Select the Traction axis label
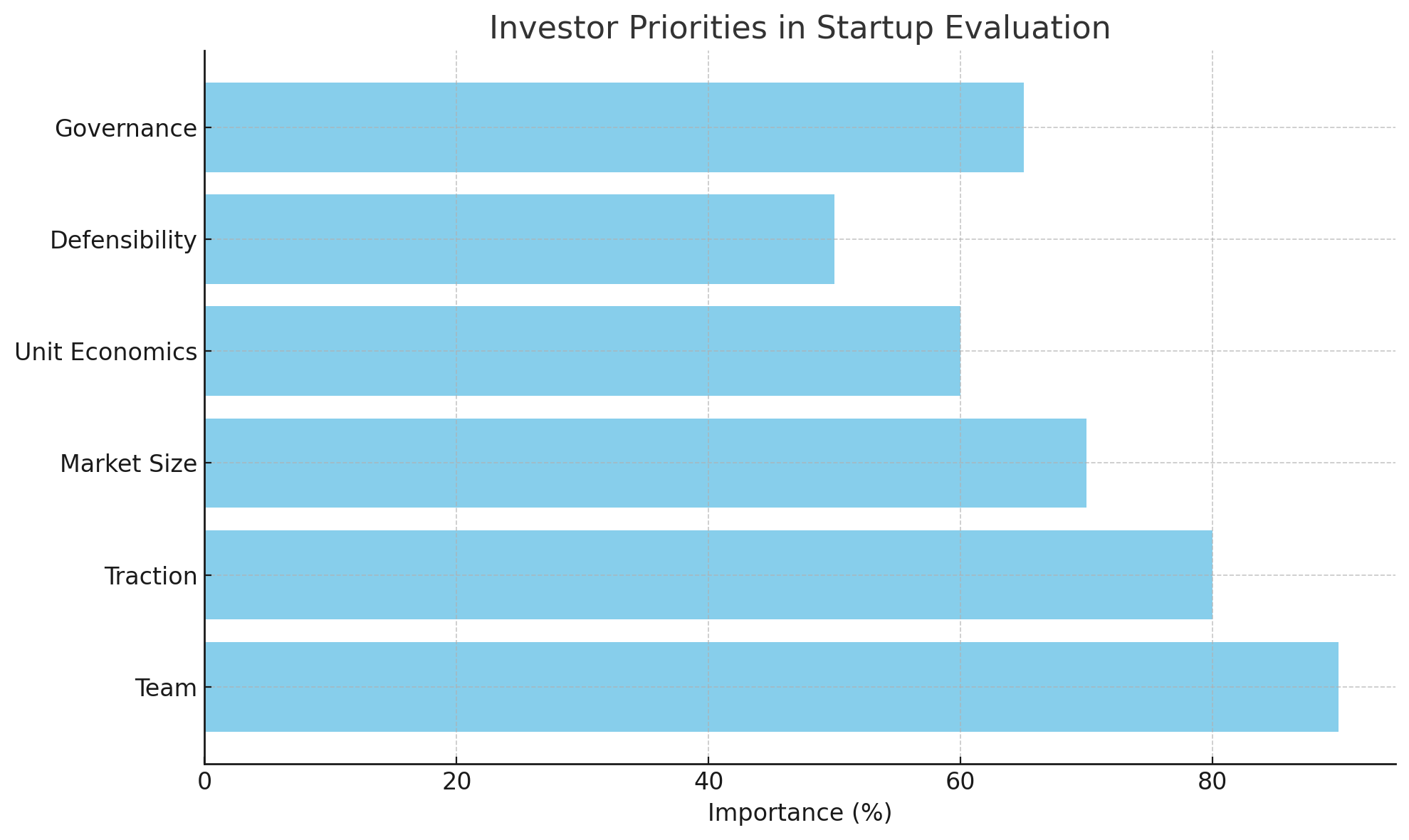The height and width of the screenshot is (840, 1409). [150, 576]
